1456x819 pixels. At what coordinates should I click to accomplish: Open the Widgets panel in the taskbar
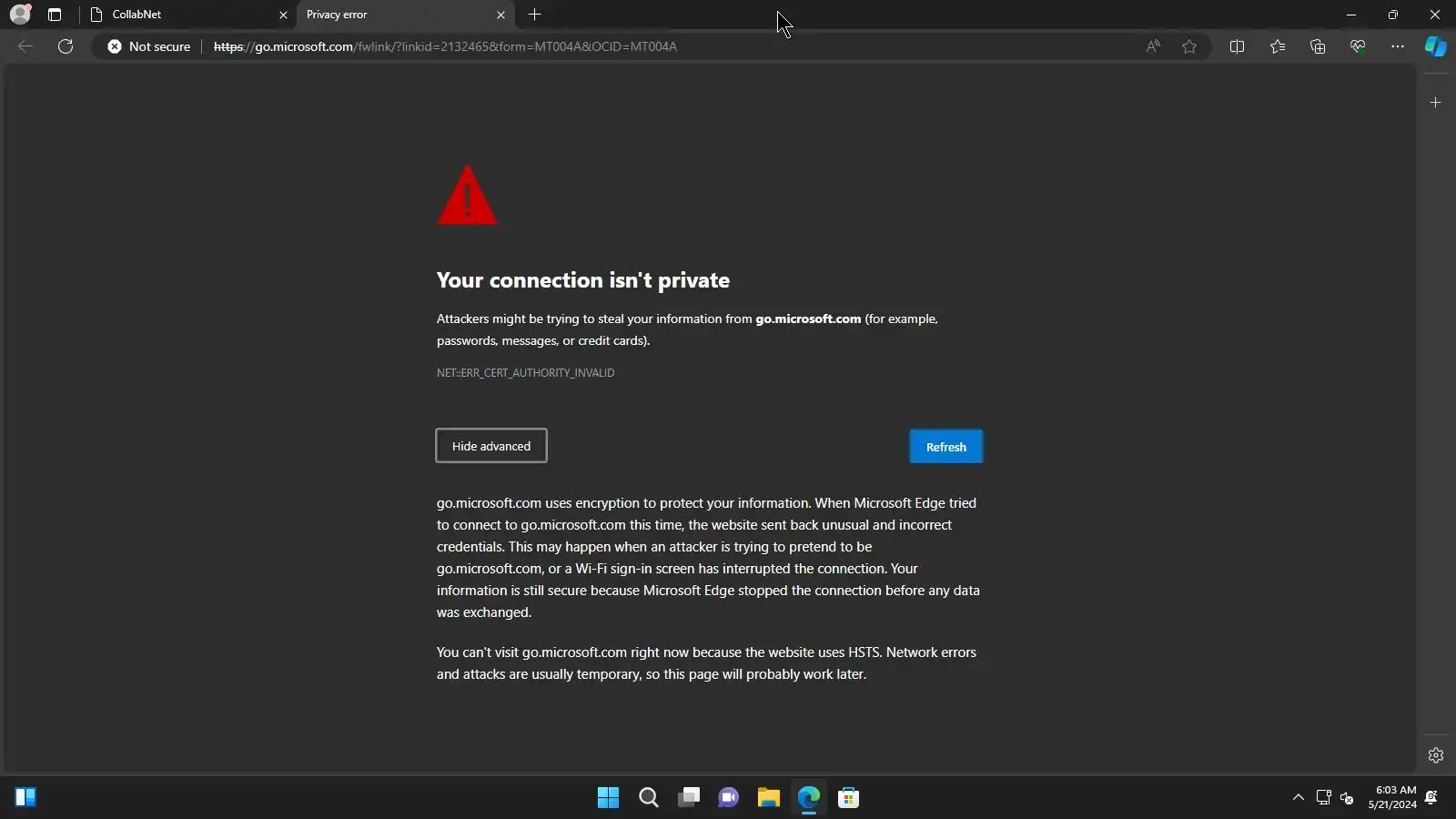[25, 798]
